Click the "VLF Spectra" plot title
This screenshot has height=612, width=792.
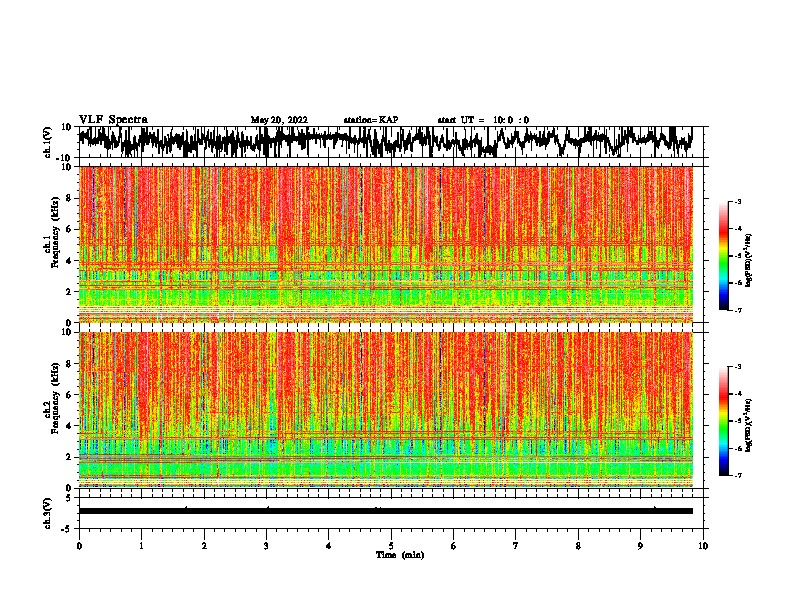click(x=113, y=120)
